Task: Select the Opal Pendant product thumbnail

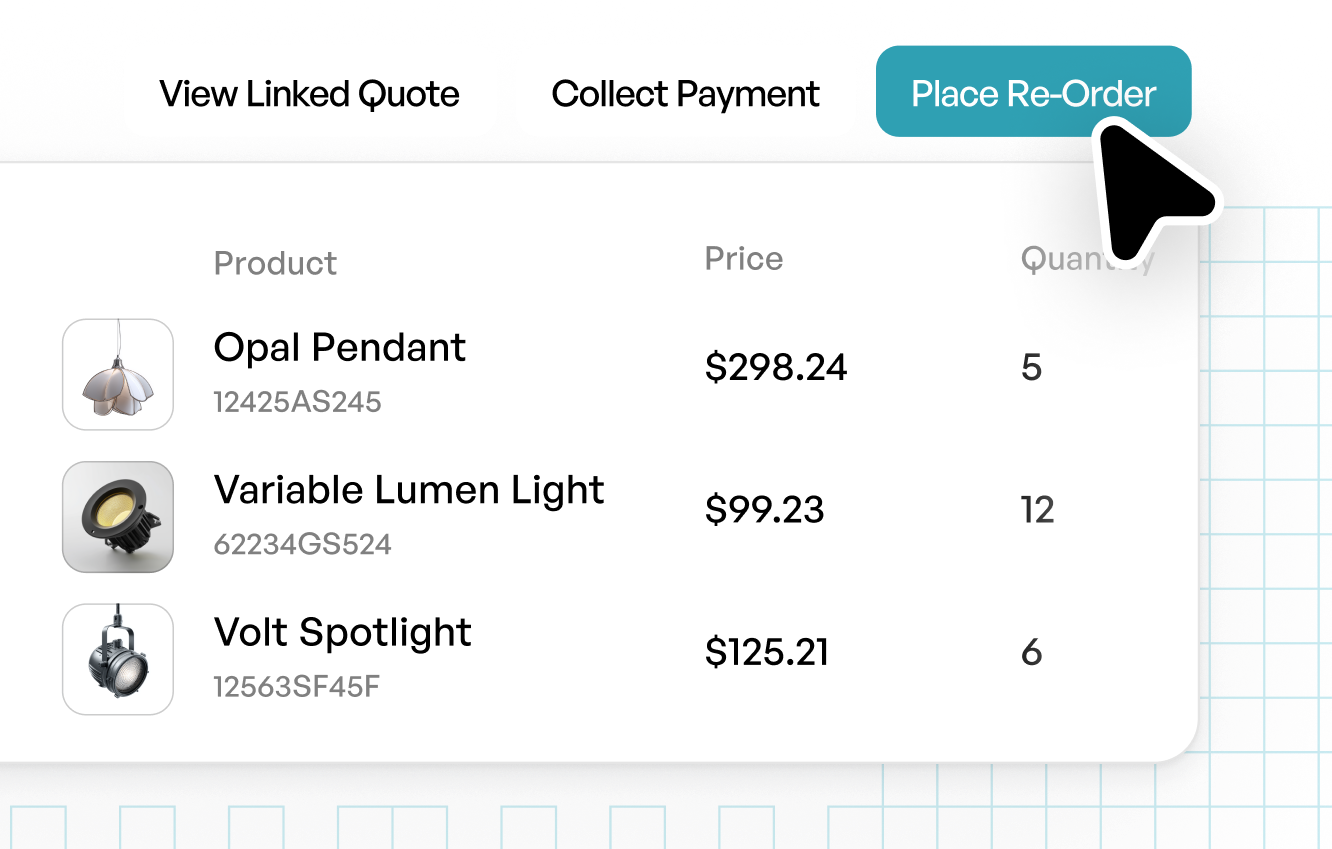Action: 118,374
